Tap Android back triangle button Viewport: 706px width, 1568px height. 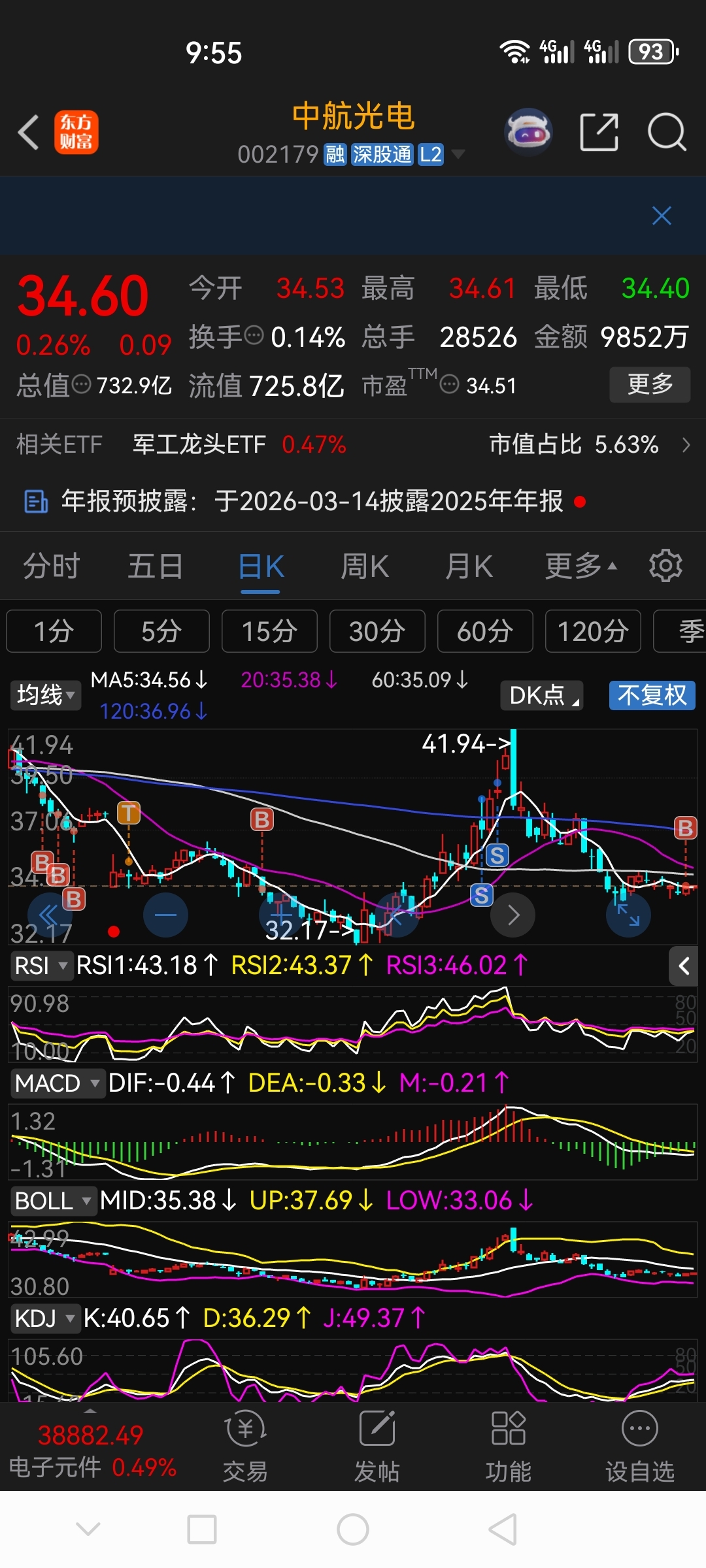pos(503,1529)
